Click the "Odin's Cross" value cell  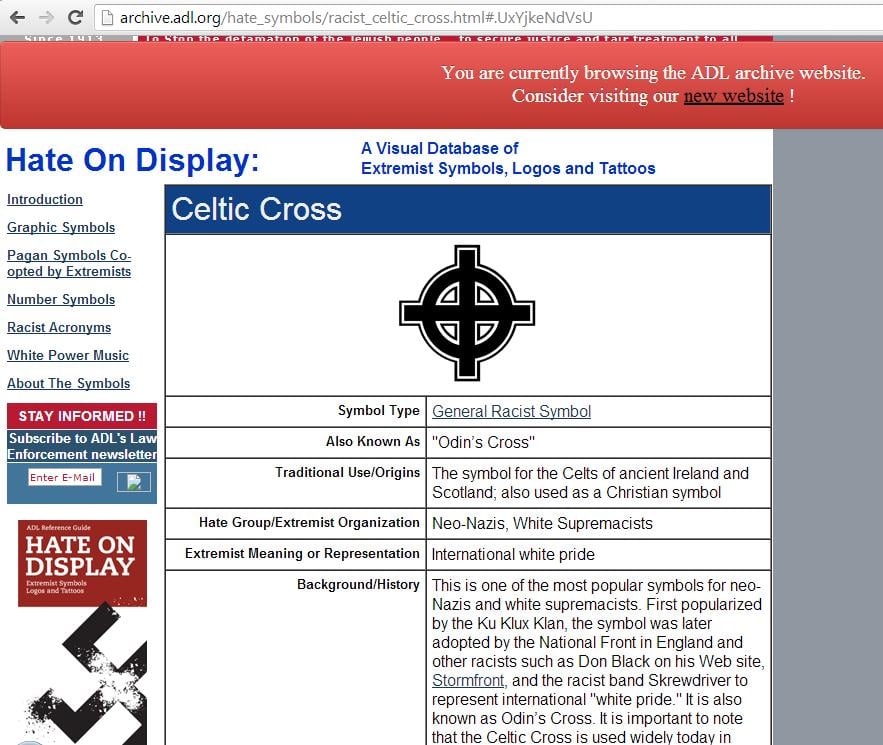(x=598, y=443)
